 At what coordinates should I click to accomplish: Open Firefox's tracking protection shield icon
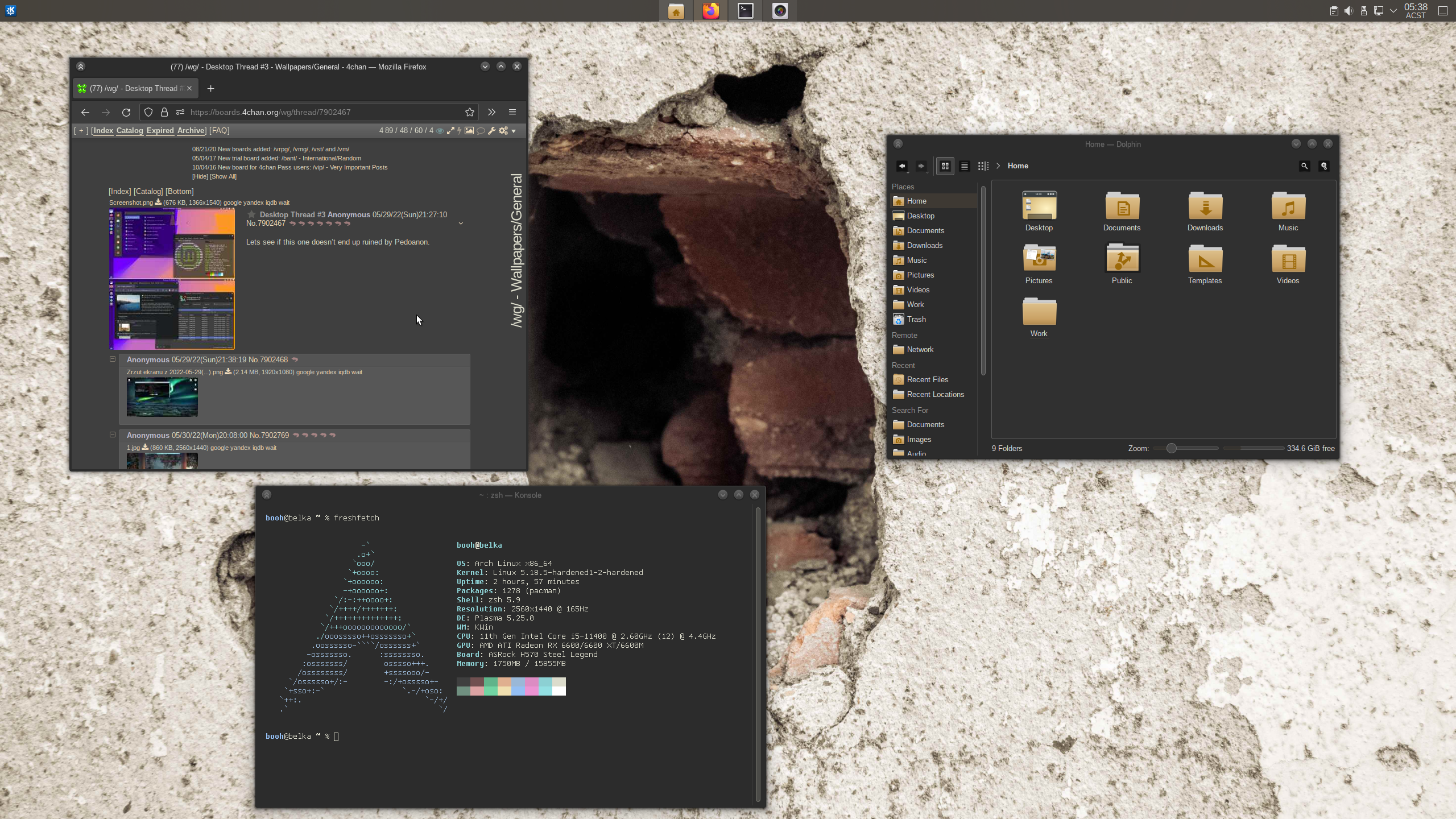tap(148, 112)
